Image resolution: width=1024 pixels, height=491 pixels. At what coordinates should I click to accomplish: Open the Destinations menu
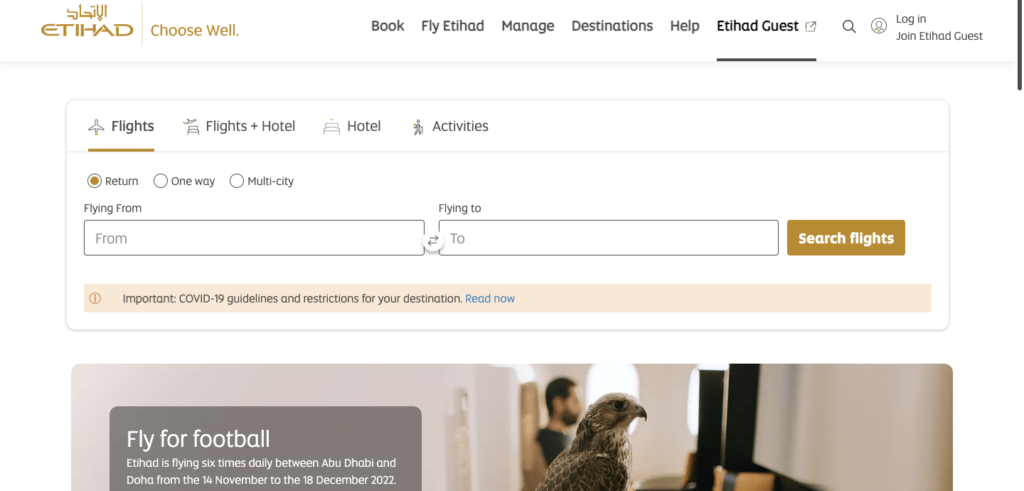click(612, 26)
